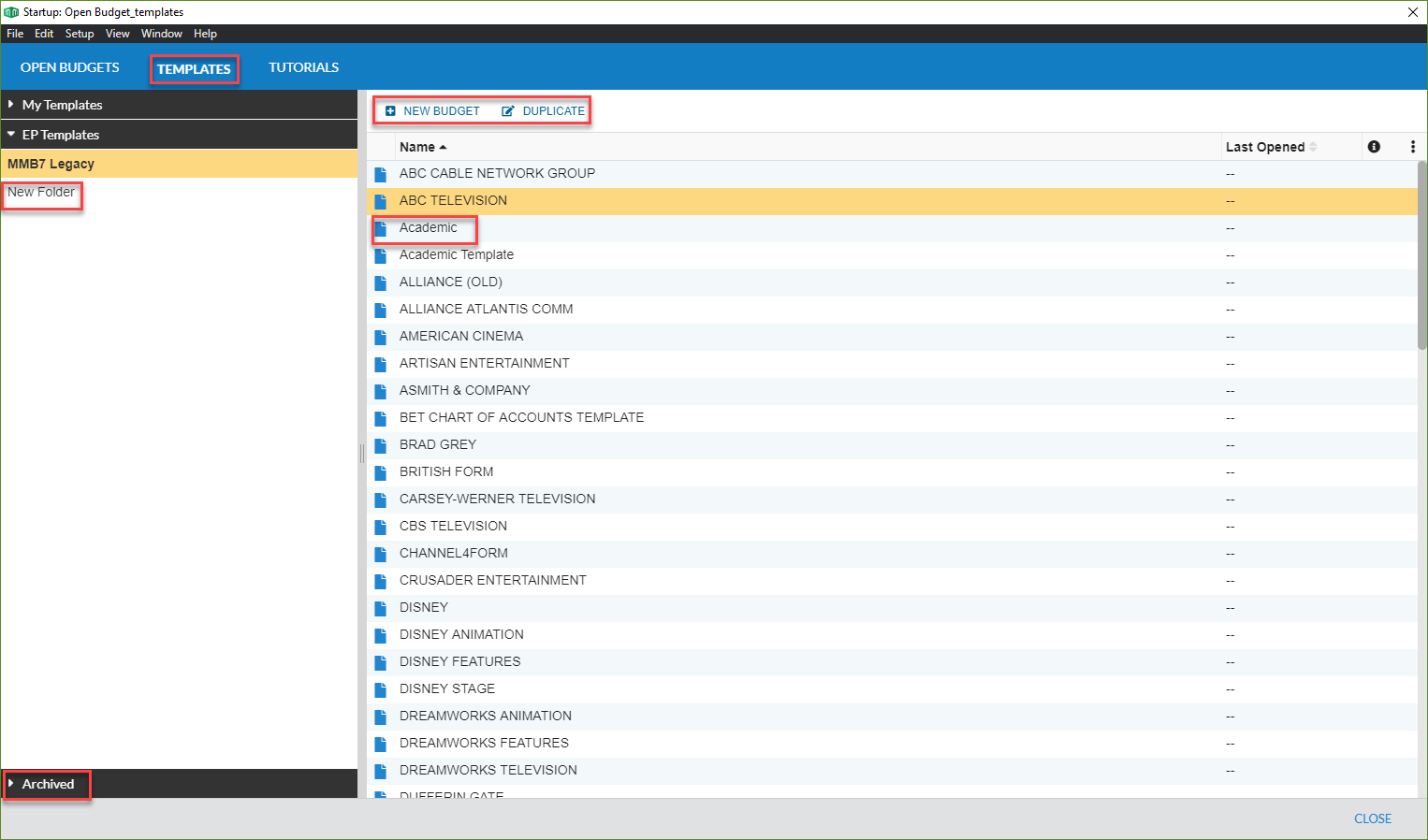Screen dimensions: 1428x840
Task: Click the document icon beside ARTISAN ENTERTAINMENT
Action: [x=381, y=364]
